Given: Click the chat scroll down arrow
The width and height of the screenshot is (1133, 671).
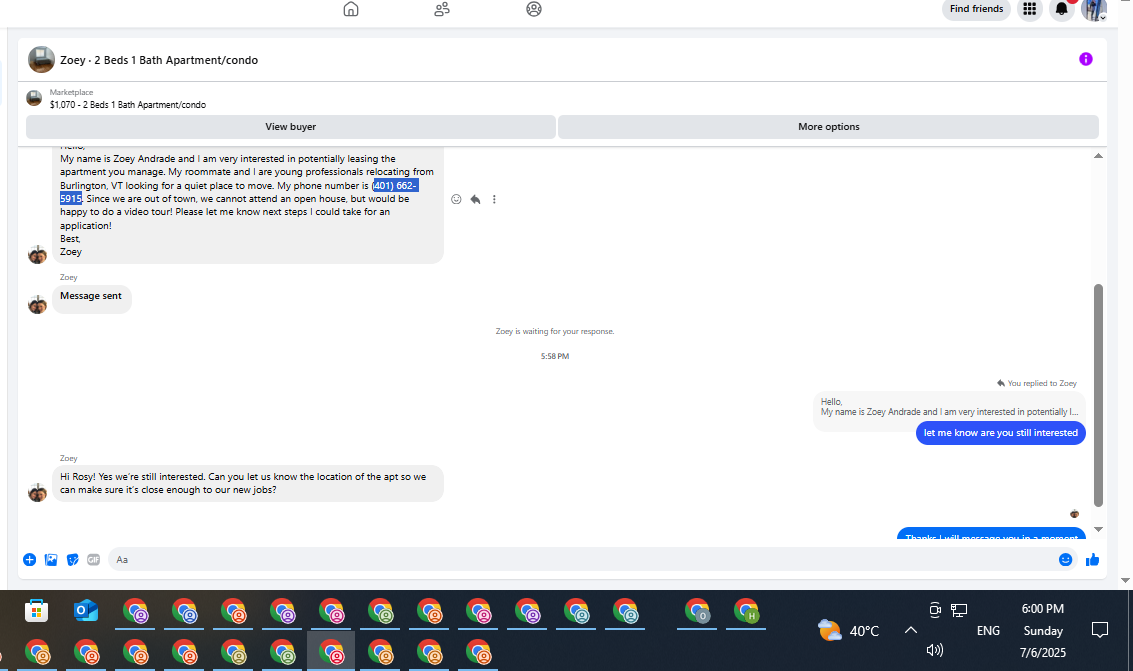Looking at the screenshot, I should tap(1098, 529).
